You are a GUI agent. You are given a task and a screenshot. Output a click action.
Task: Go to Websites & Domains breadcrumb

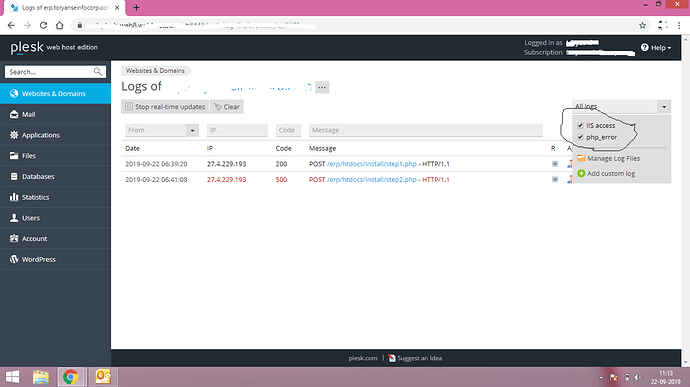click(x=155, y=70)
